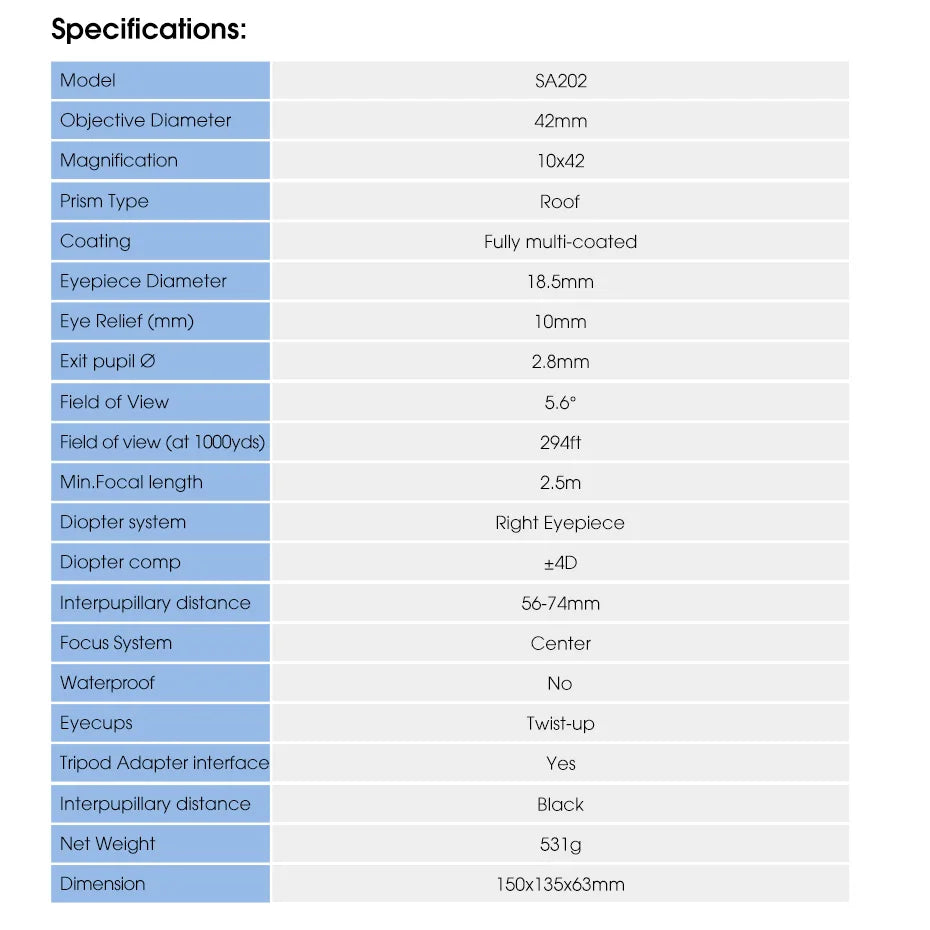Select the Right Eyepiece value
The height and width of the screenshot is (930, 930).
560,523
